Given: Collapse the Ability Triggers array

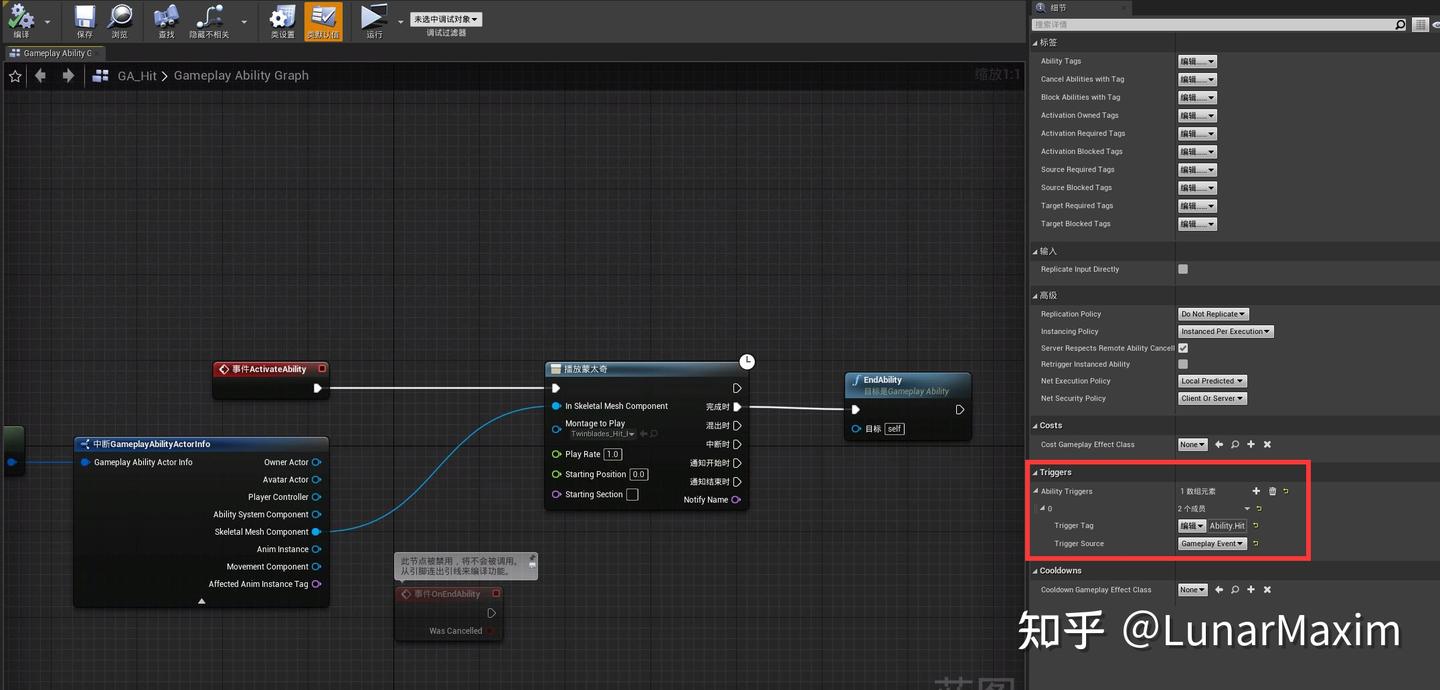Looking at the screenshot, I should pyautogui.click(x=1036, y=491).
